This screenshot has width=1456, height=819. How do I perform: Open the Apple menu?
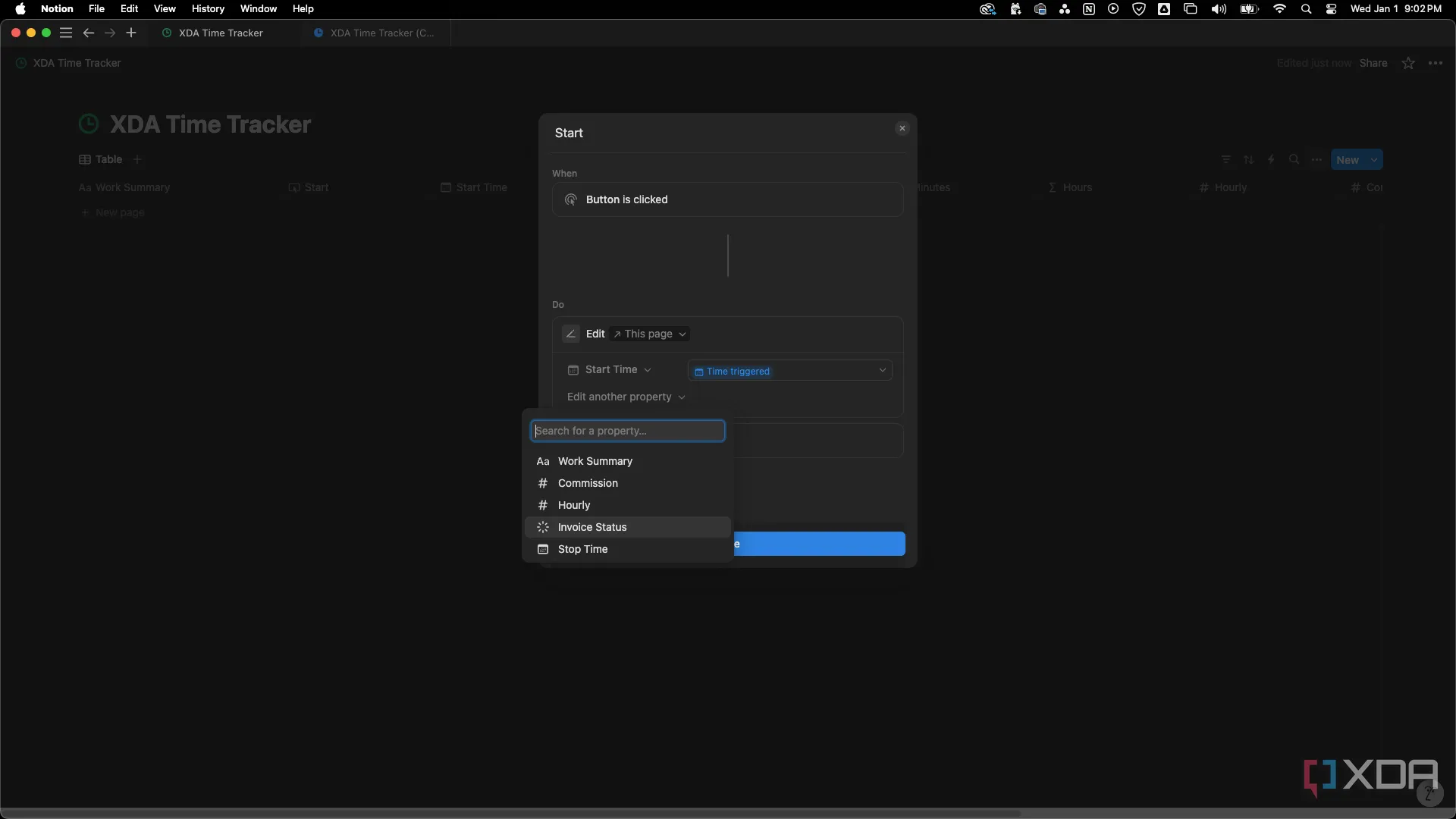tap(20, 9)
